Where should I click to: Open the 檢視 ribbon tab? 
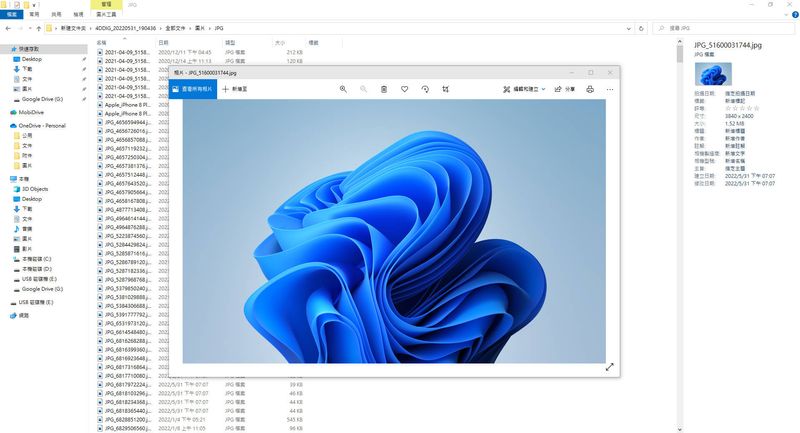pos(78,14)
